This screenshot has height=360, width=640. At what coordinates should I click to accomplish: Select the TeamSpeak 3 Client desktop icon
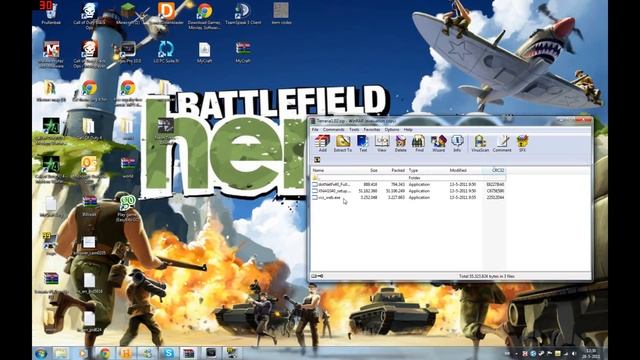pyautogui.click(x=243, y=13)
